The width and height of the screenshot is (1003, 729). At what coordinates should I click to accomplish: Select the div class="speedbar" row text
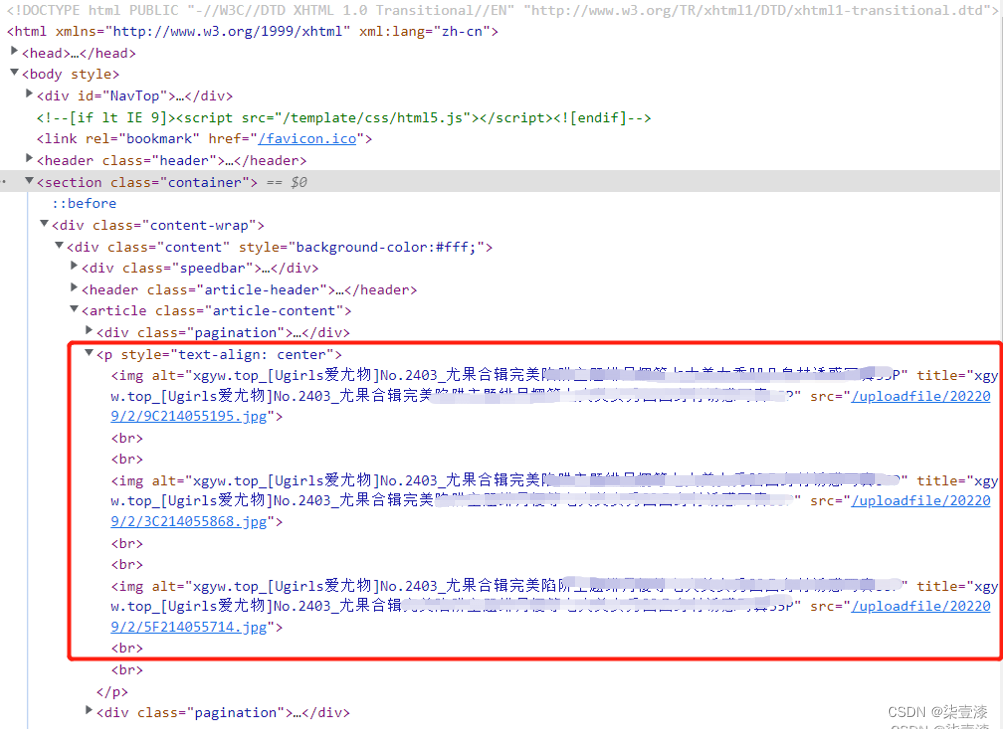(200, 268)
